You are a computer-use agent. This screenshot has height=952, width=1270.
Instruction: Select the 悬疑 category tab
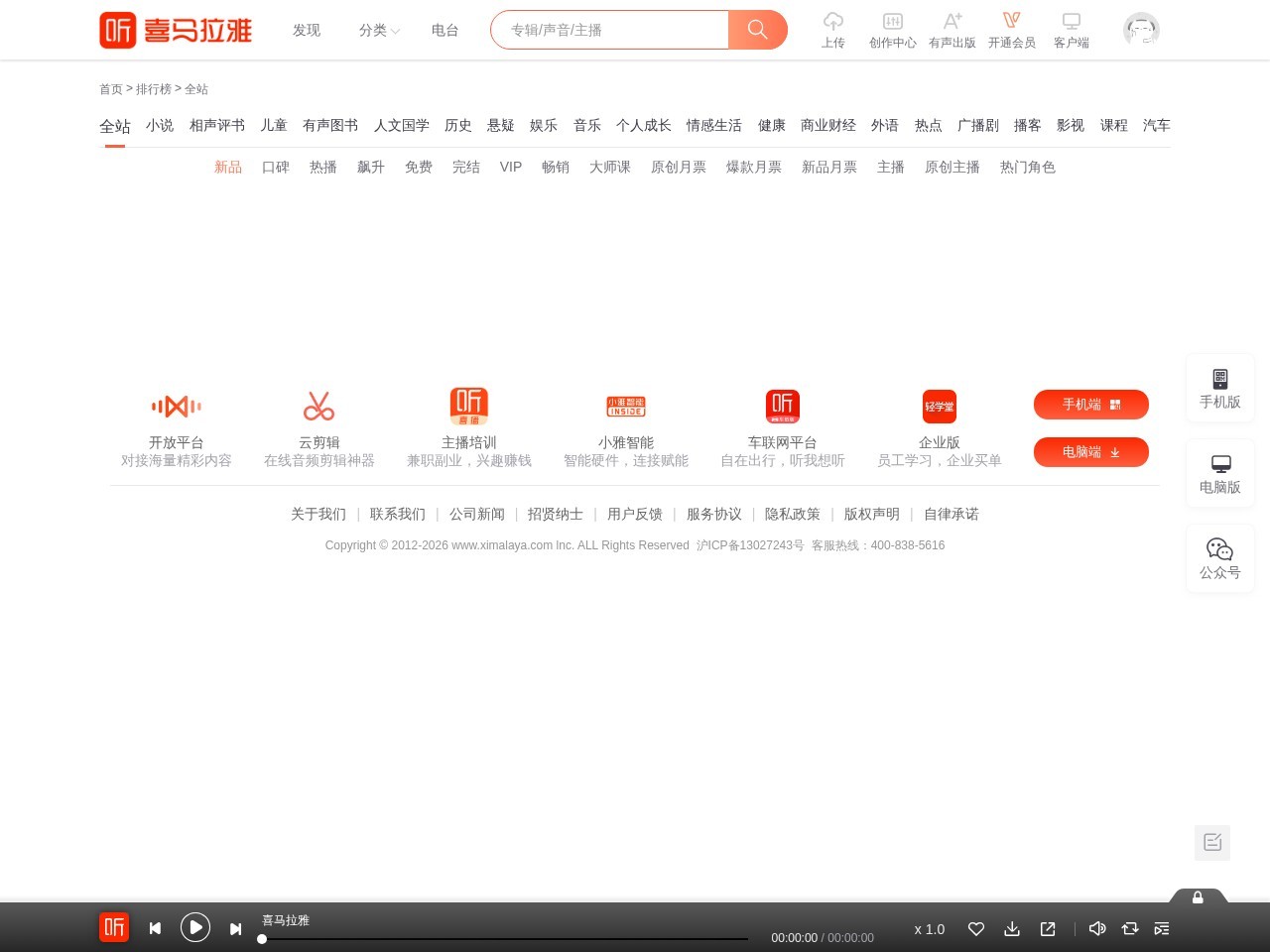point(501,125)
